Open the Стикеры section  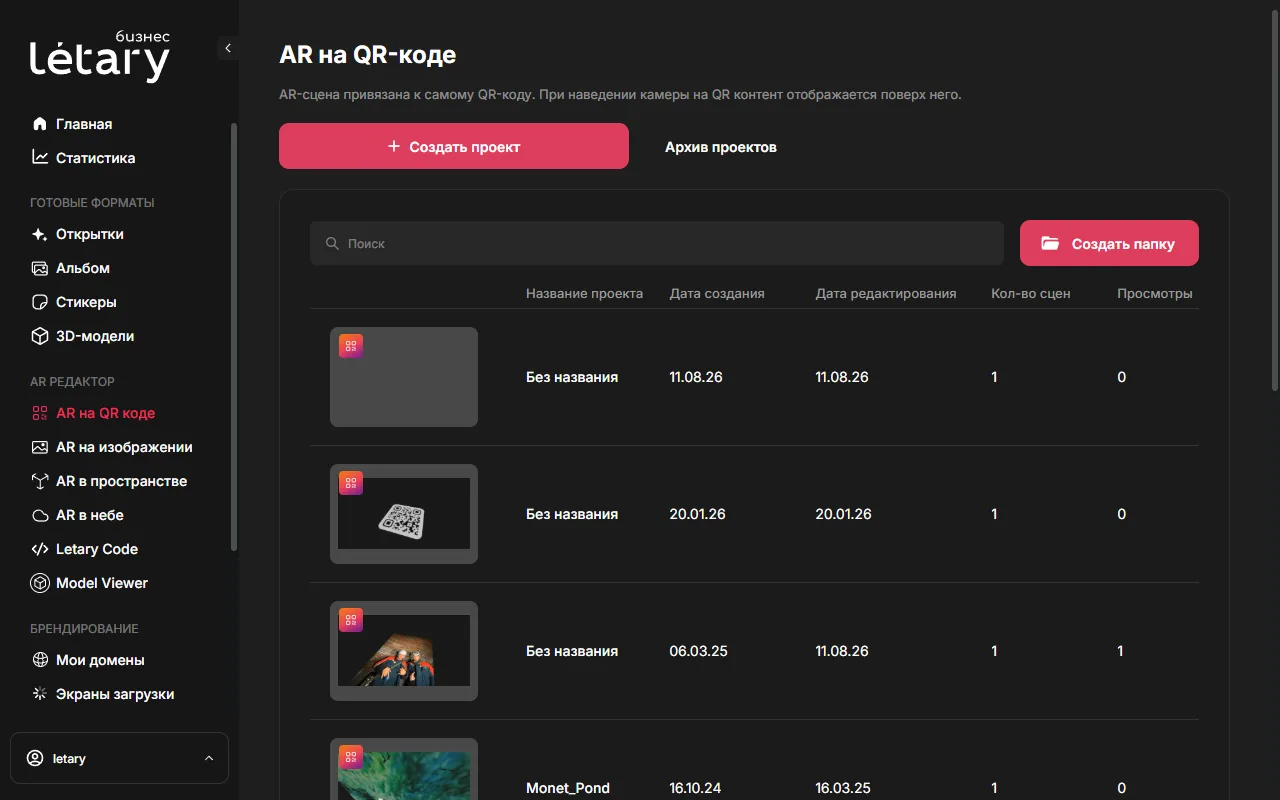pos(86,302)
